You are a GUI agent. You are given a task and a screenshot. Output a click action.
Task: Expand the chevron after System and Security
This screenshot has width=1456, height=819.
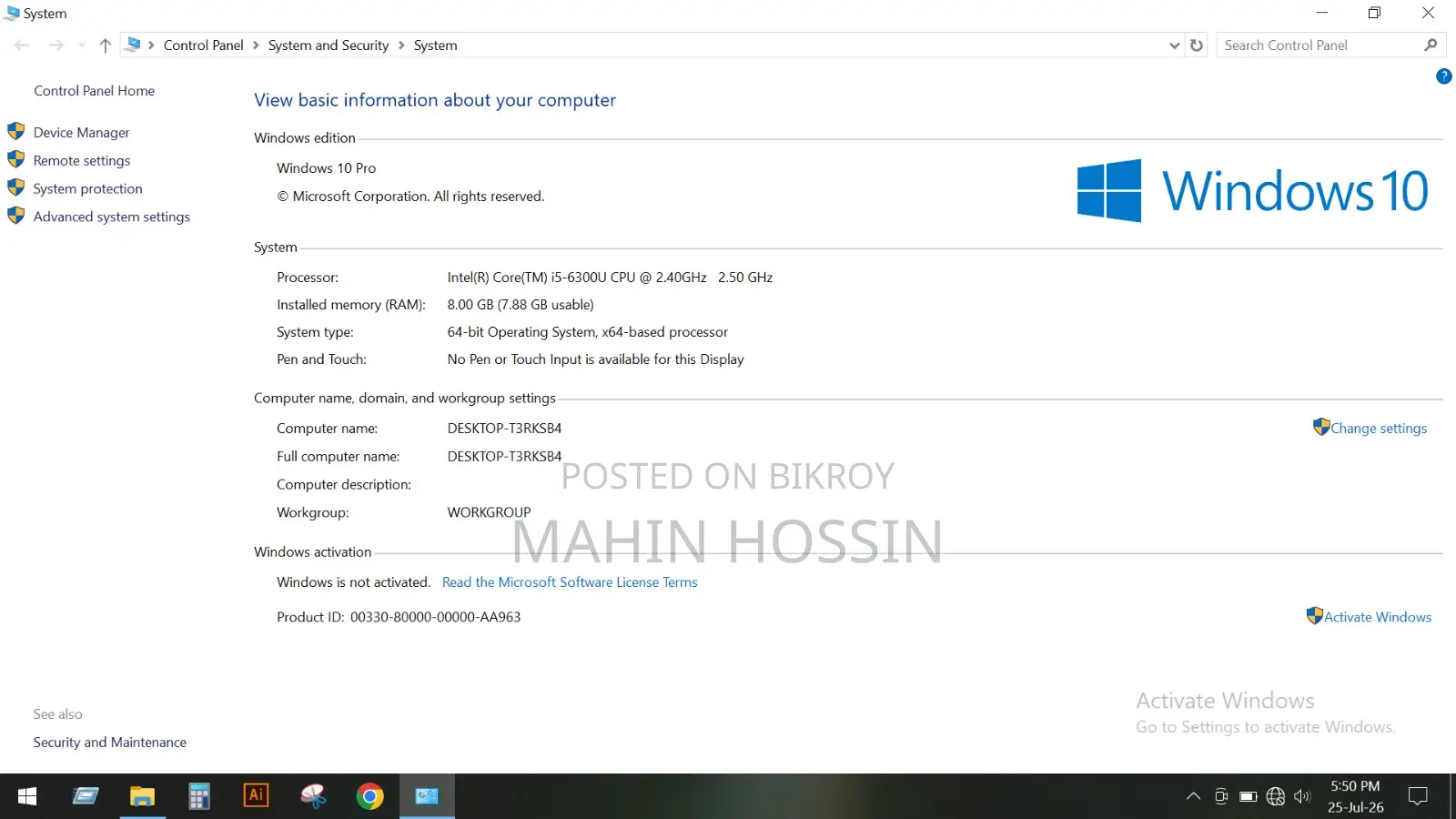(x=401, y=45)
